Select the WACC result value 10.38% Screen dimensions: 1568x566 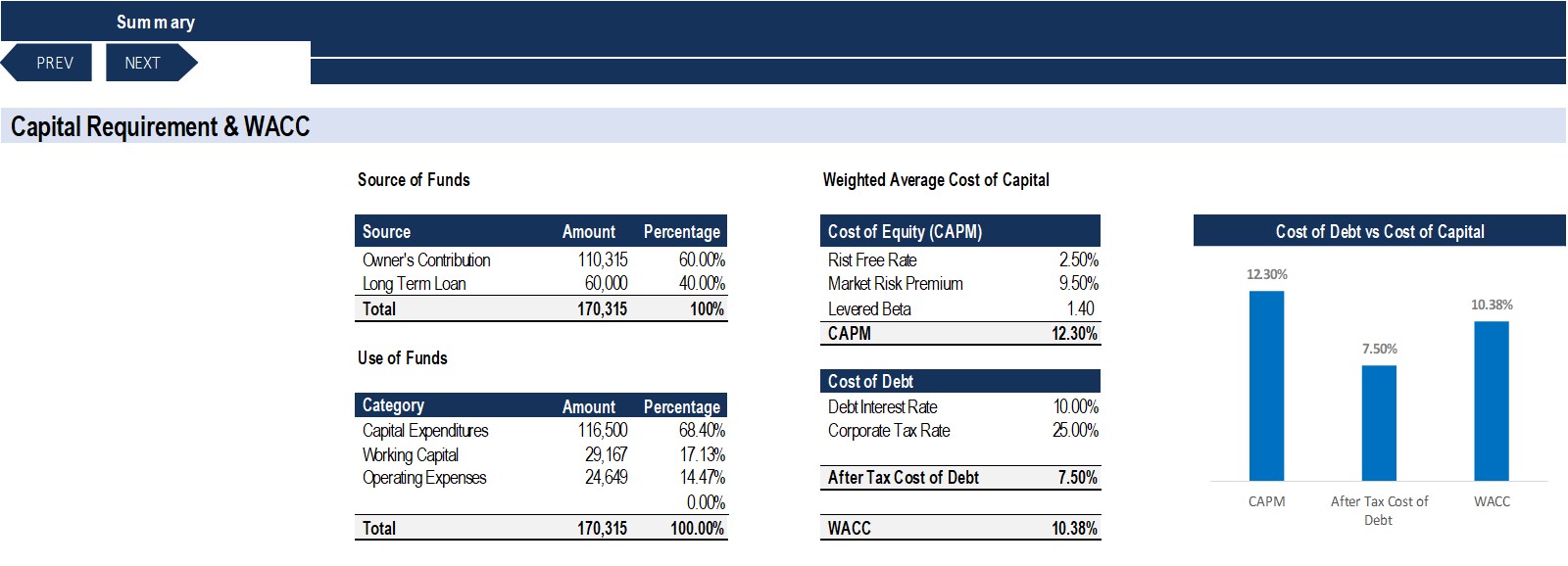pos(1074,528)
